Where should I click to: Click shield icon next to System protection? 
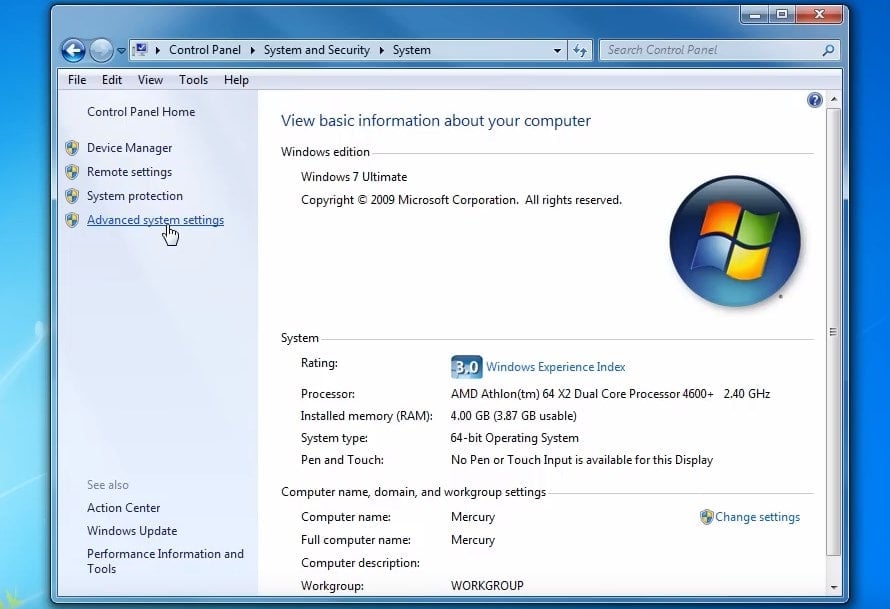(x=72, y=196)
